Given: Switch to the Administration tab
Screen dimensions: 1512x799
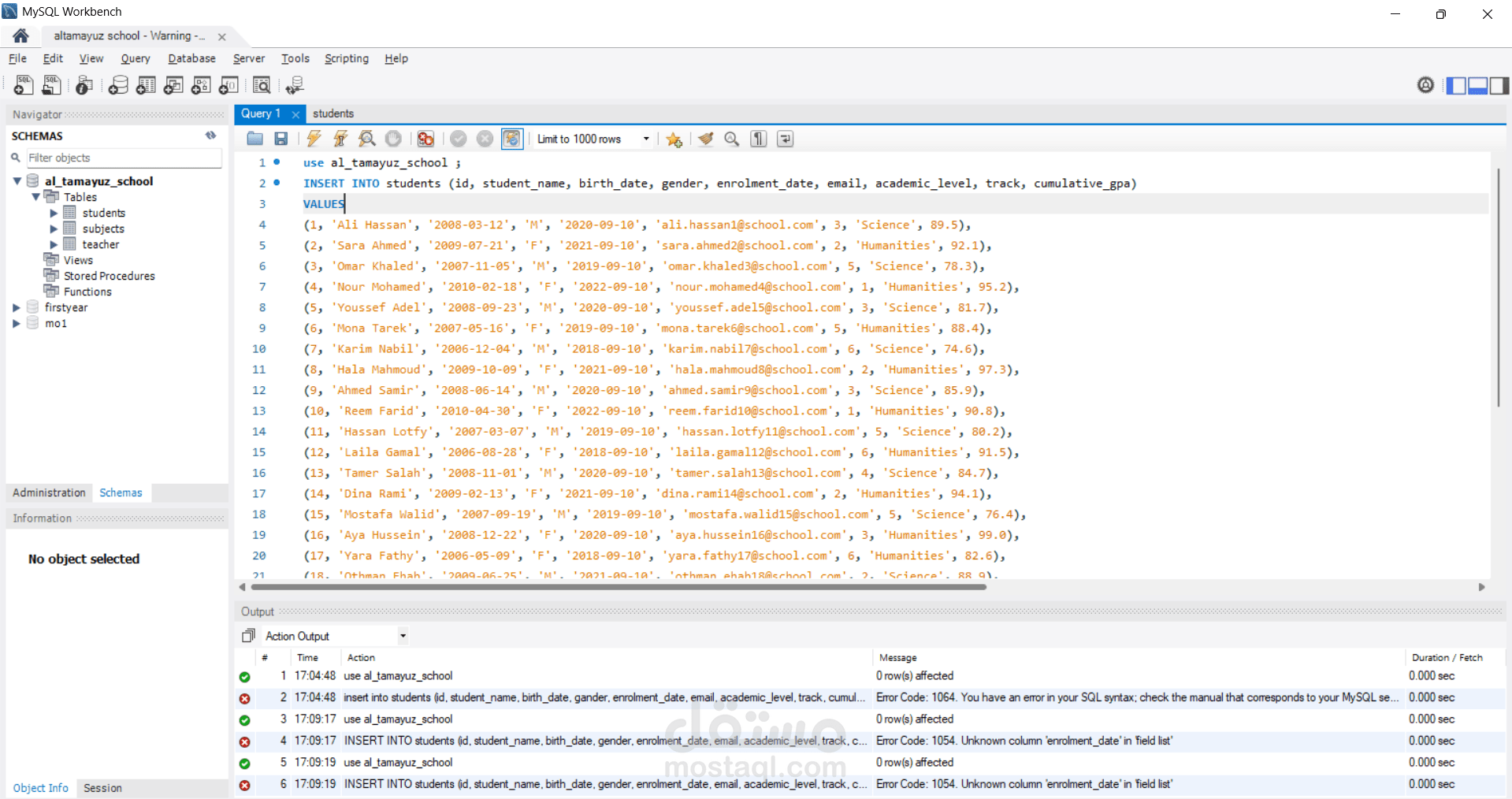Looking at the screenshot, I should (x=49, y=492).
